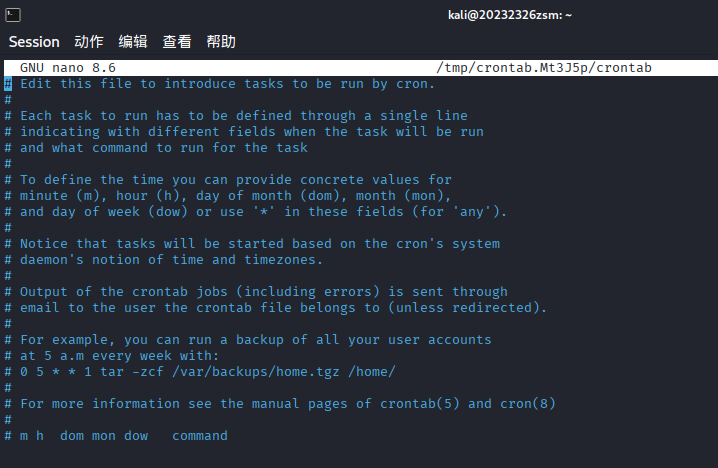Click the word 'command' in the header row
Viewport: 718px width, 468px height.
click(199, 436)
